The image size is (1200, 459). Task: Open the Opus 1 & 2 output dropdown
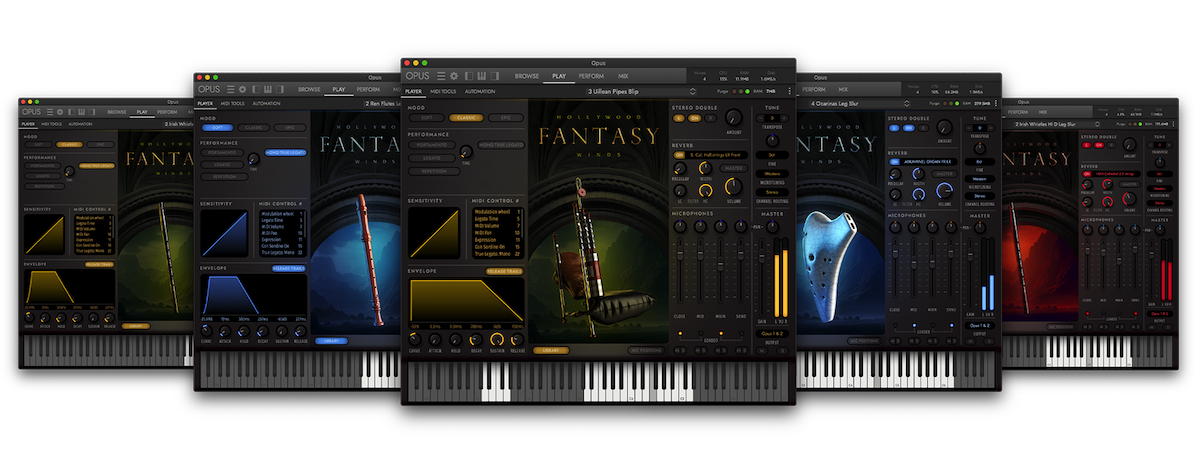click(x=772, y=333)
